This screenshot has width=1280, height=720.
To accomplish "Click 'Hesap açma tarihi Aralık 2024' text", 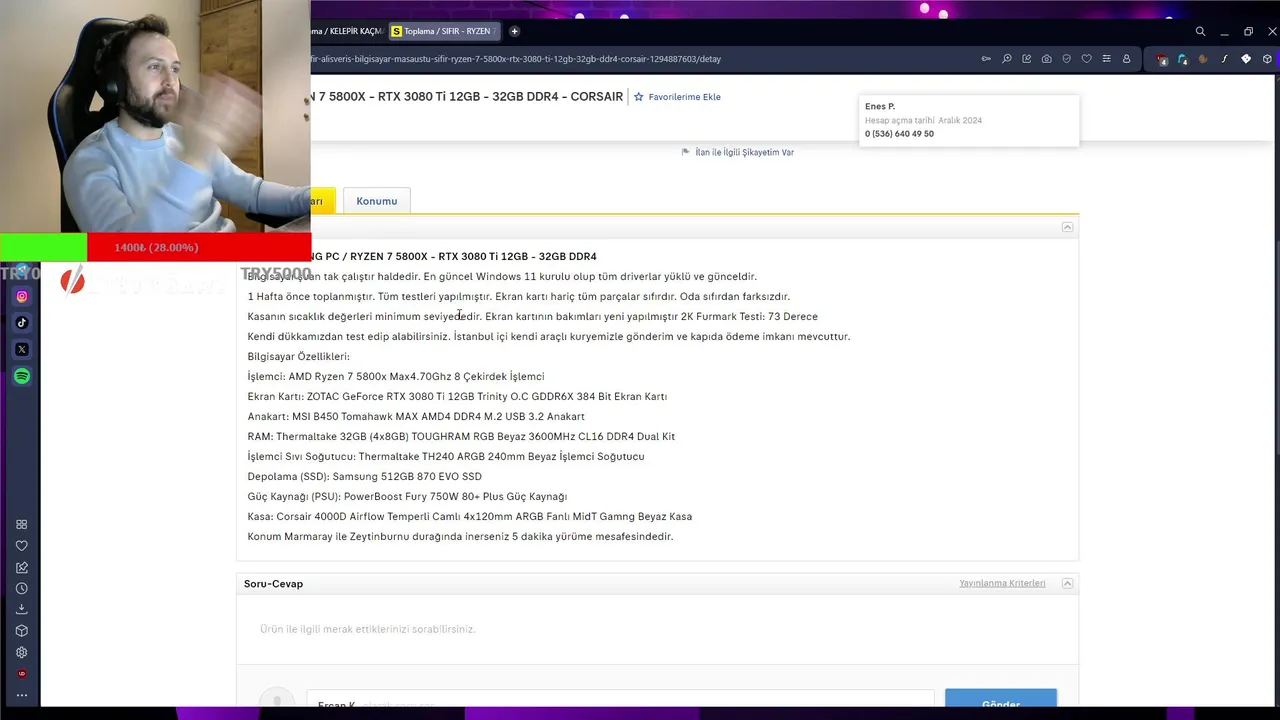I will coord(923,120).
